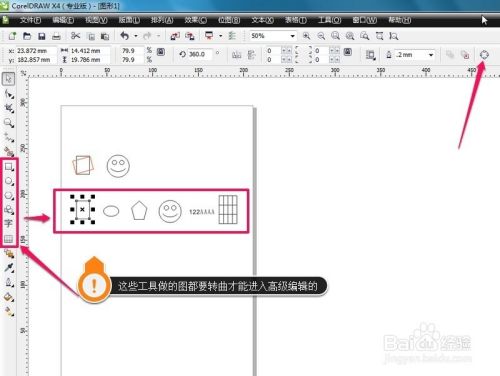The height and width of the screenshot is (376, 500).
Task: Open the outline width dropdown .2 mm
Action: pyautogui.click(x=431, y=55)
